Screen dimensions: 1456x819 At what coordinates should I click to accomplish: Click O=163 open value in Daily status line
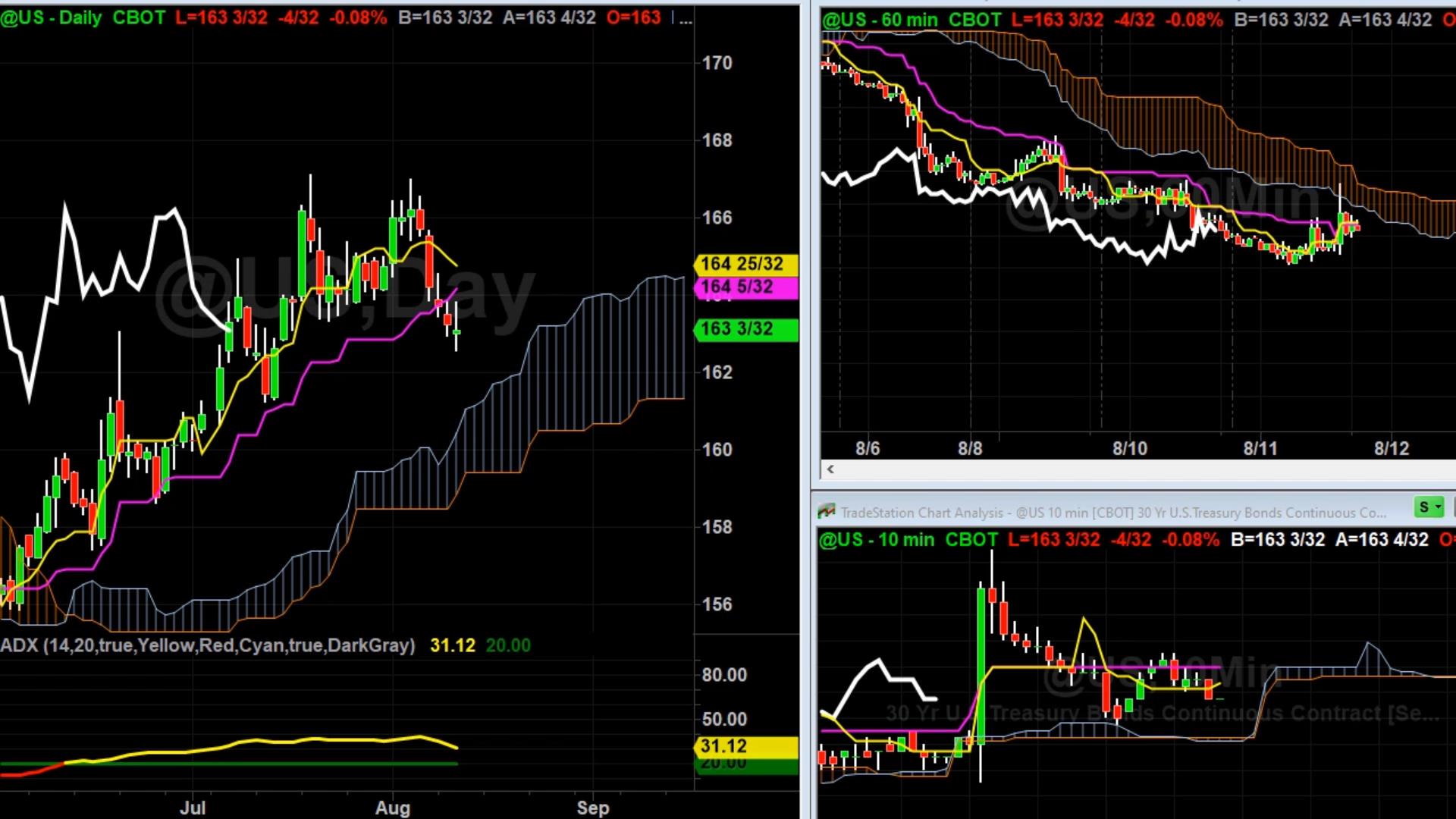click(634, 17)
